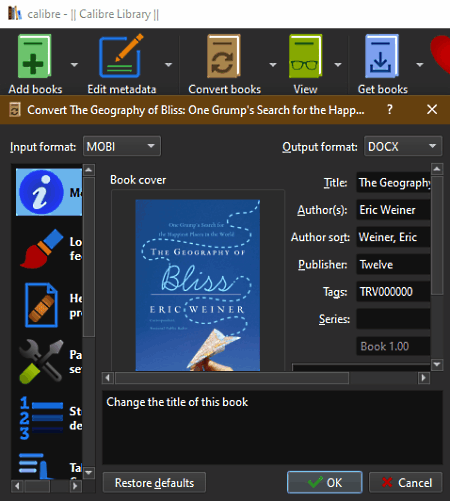The height and width of the screenshot is (501, 450).
Task: Click the red heart Donate icon
Action: tap(441, 55)
